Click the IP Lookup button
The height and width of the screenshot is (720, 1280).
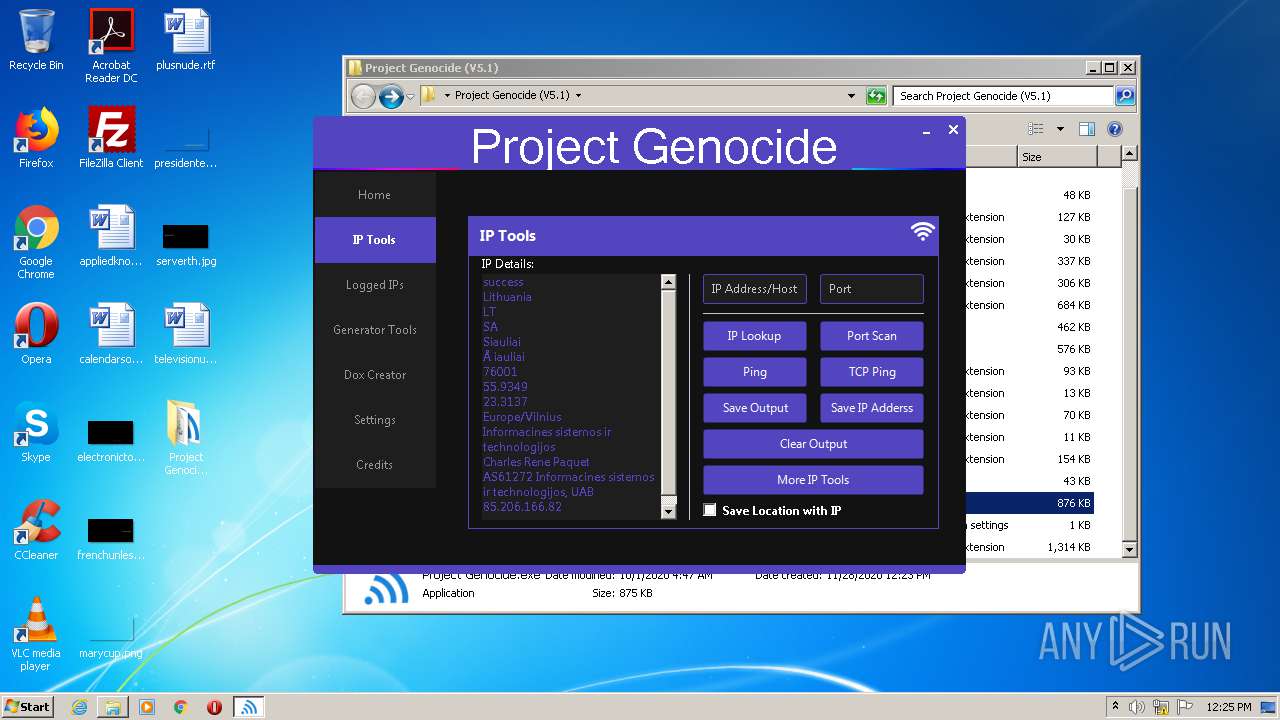755,336
